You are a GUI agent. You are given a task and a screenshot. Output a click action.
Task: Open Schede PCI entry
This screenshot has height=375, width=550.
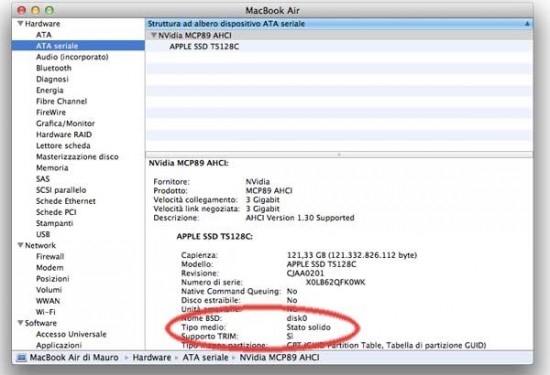tap(56, 212)
